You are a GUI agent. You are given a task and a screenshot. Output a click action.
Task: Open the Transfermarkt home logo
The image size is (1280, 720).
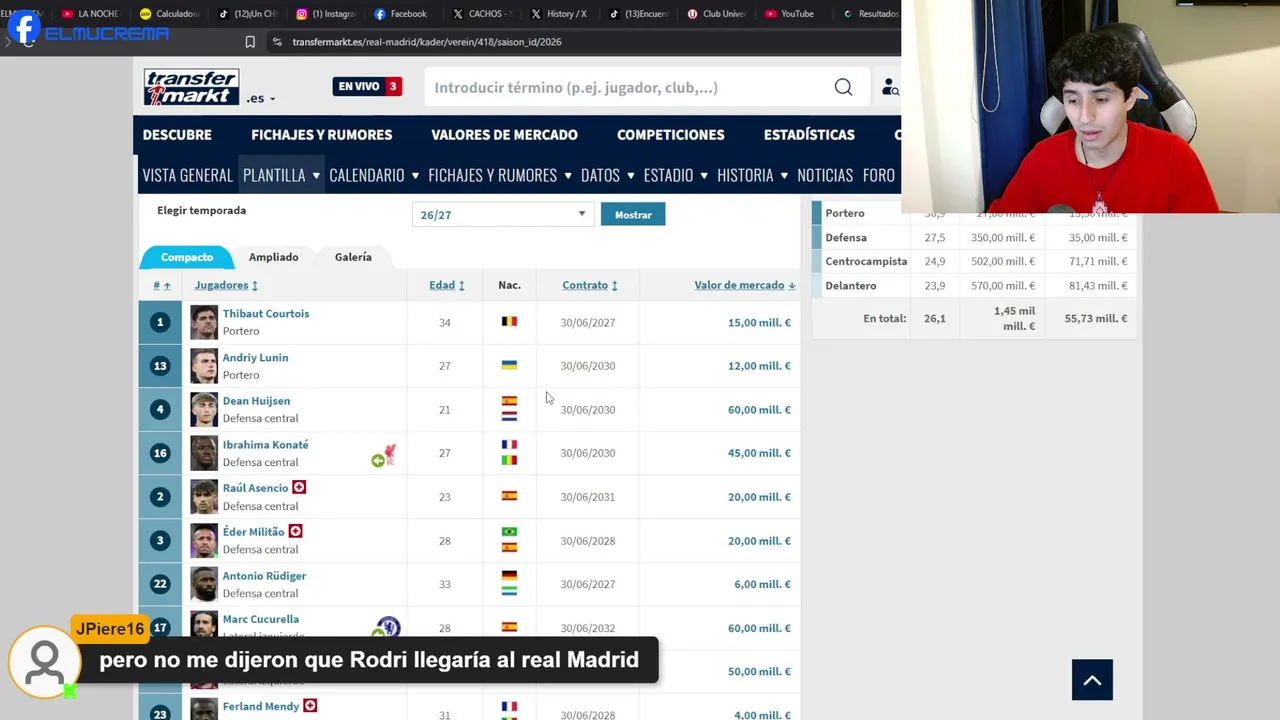pos(191,87)
